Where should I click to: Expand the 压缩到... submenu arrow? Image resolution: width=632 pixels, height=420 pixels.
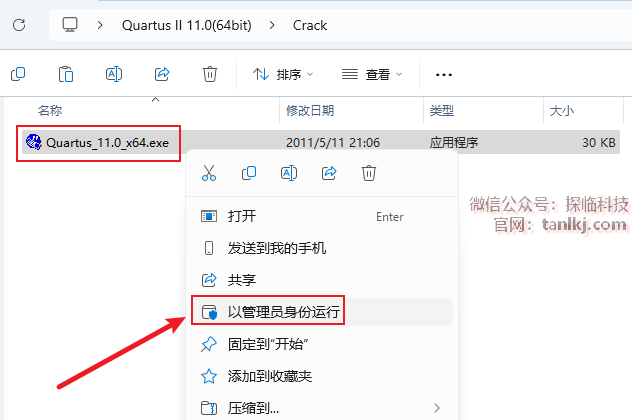(437, 408)
